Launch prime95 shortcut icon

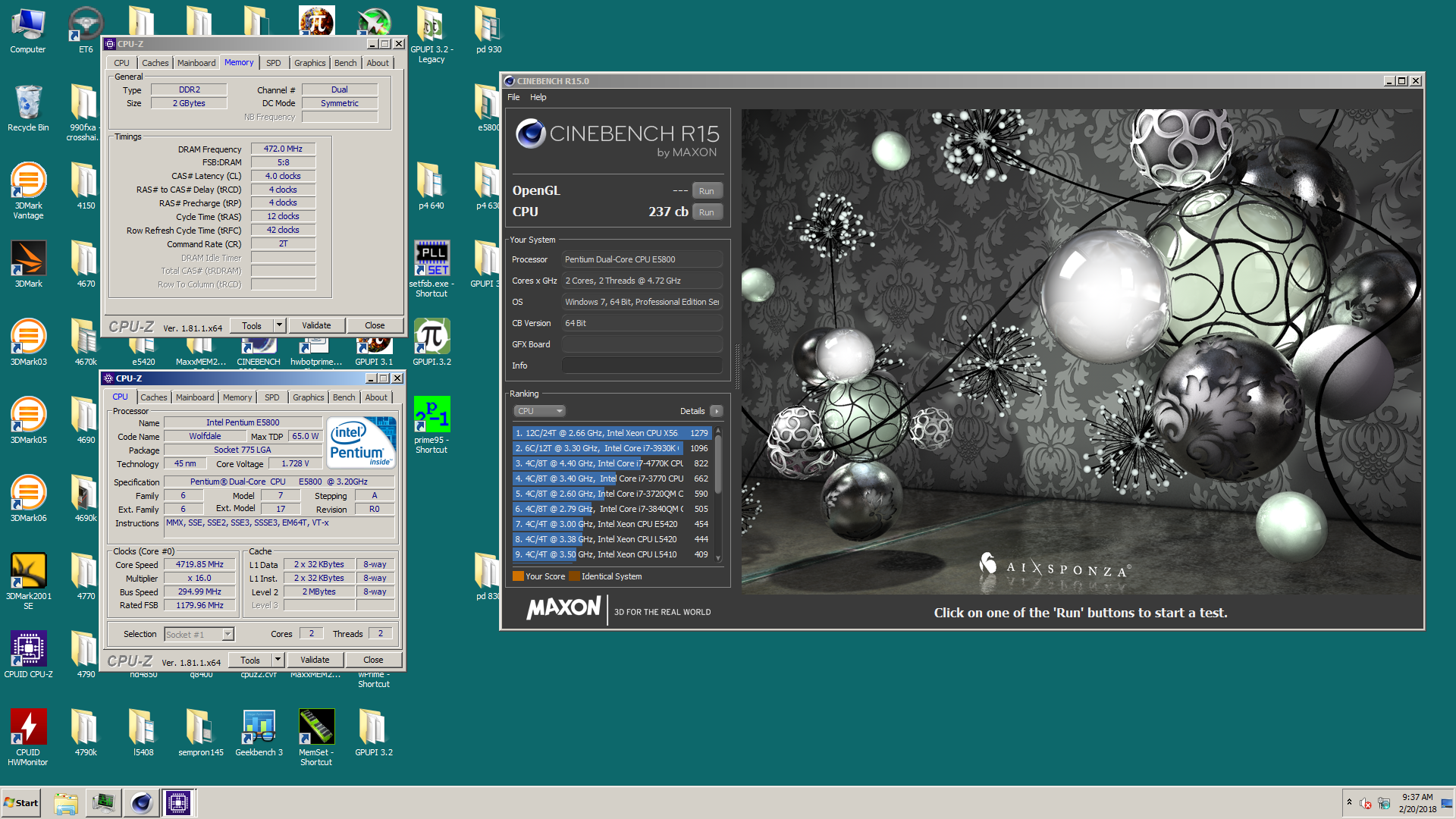click(x=431, y=425)
